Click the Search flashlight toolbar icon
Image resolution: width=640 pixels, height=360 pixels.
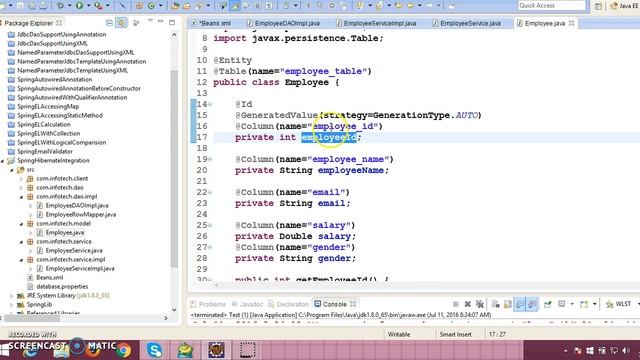click(199, 6)
